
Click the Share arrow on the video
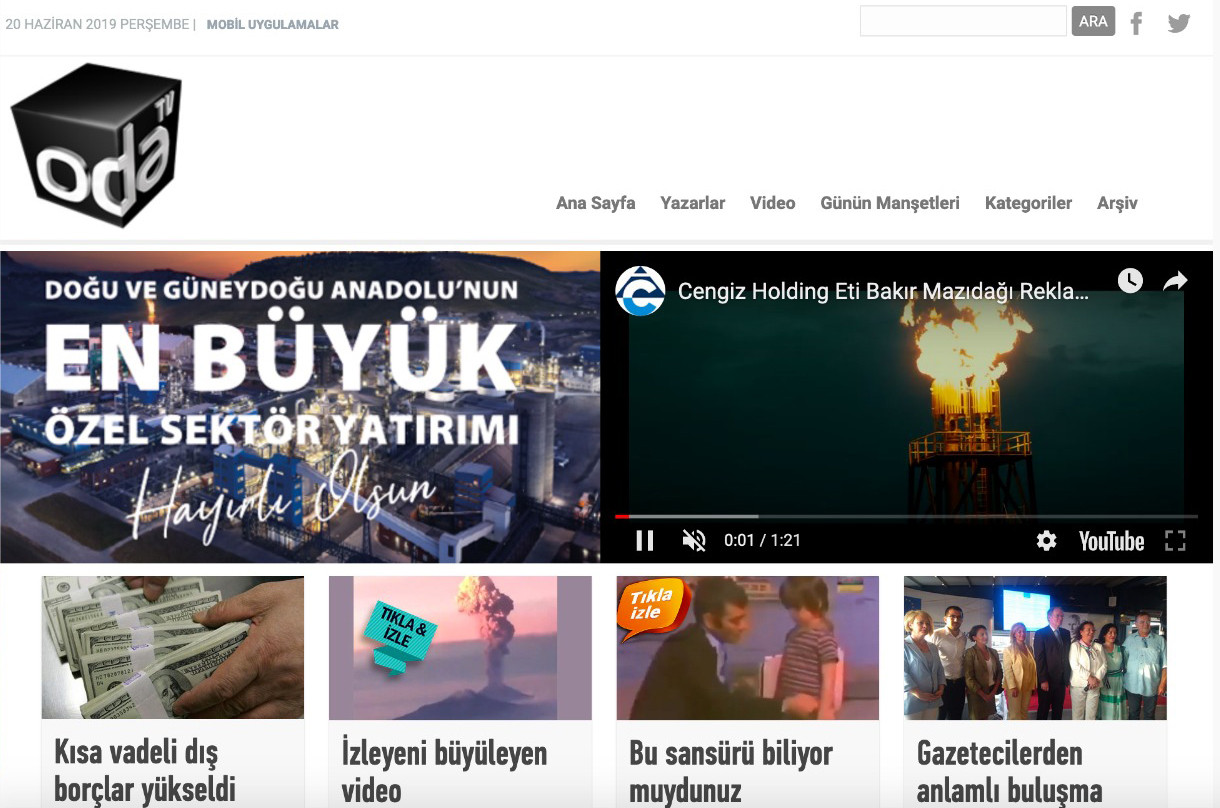pyautogui.click(x=1174, y=281)
